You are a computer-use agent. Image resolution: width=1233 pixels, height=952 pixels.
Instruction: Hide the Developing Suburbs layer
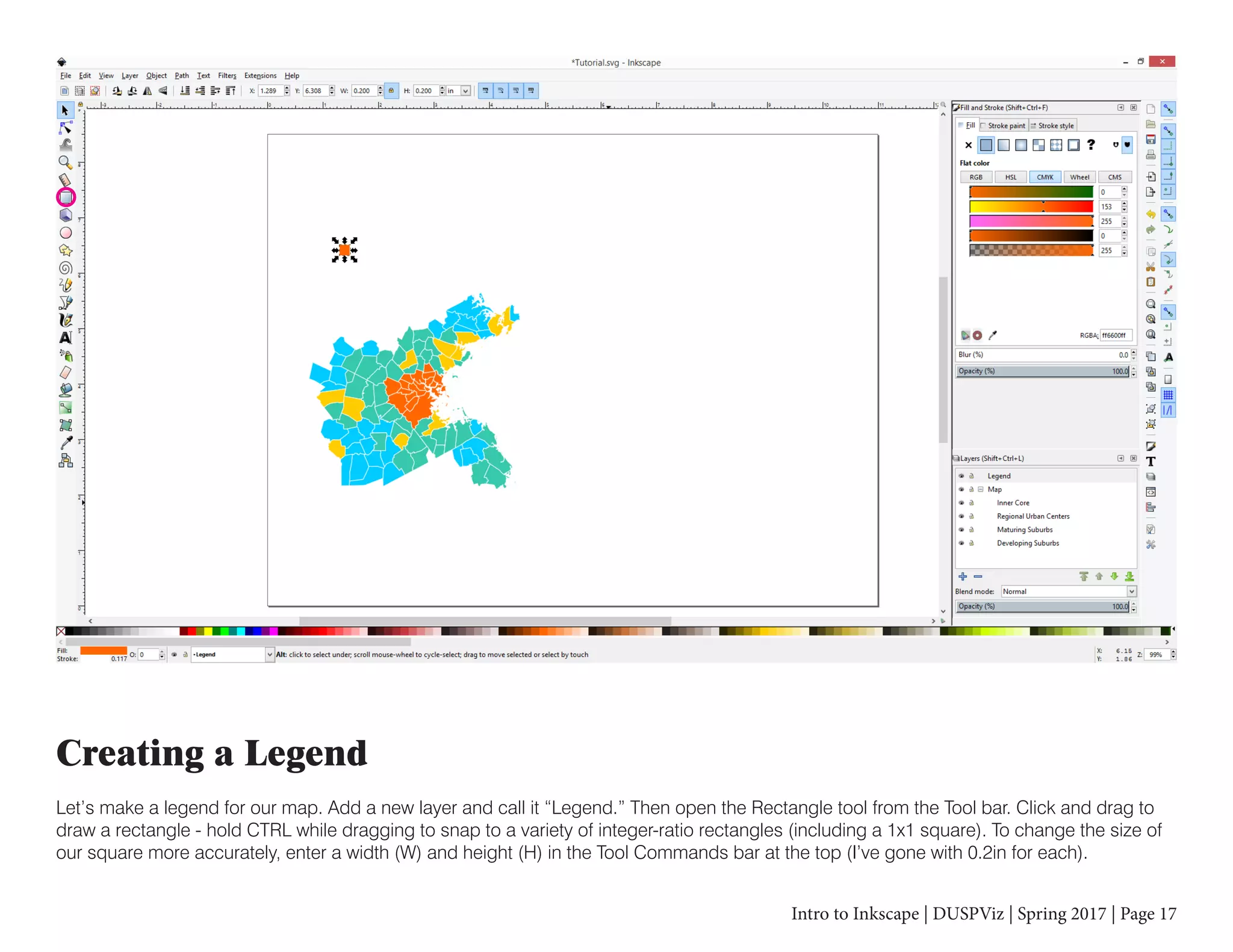point(961,543)
